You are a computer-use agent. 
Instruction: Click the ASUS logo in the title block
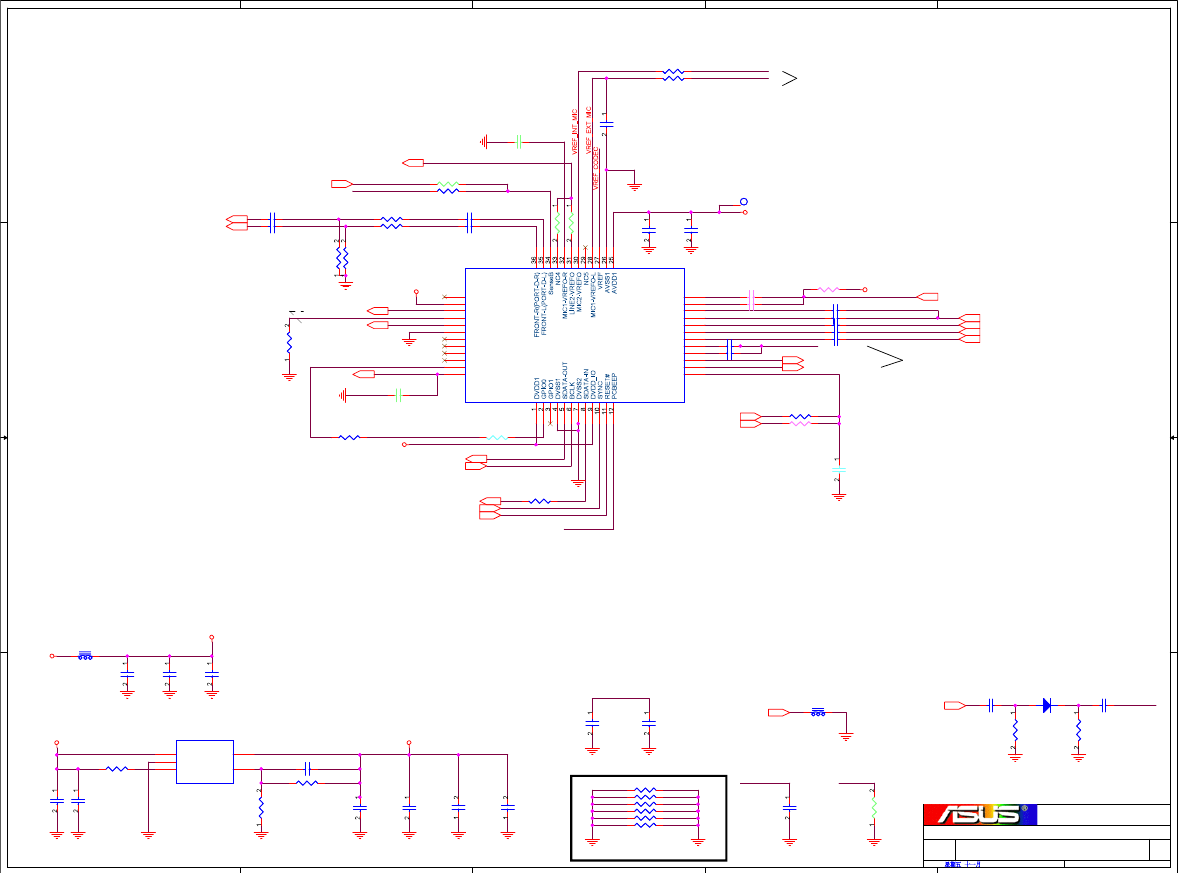point(980,814)
